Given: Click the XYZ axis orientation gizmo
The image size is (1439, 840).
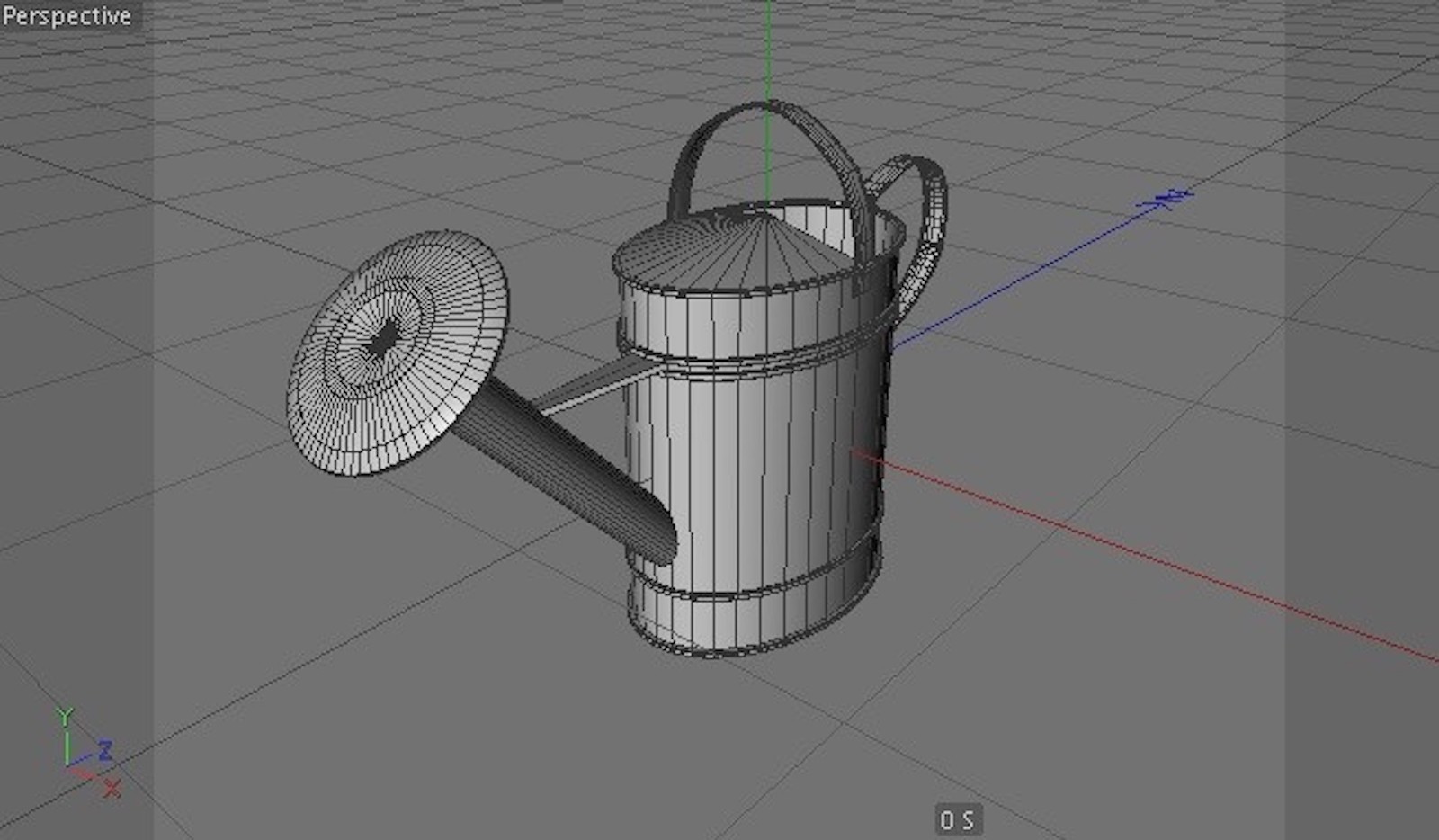Looking at the screenshot, I should click(88, 753).
